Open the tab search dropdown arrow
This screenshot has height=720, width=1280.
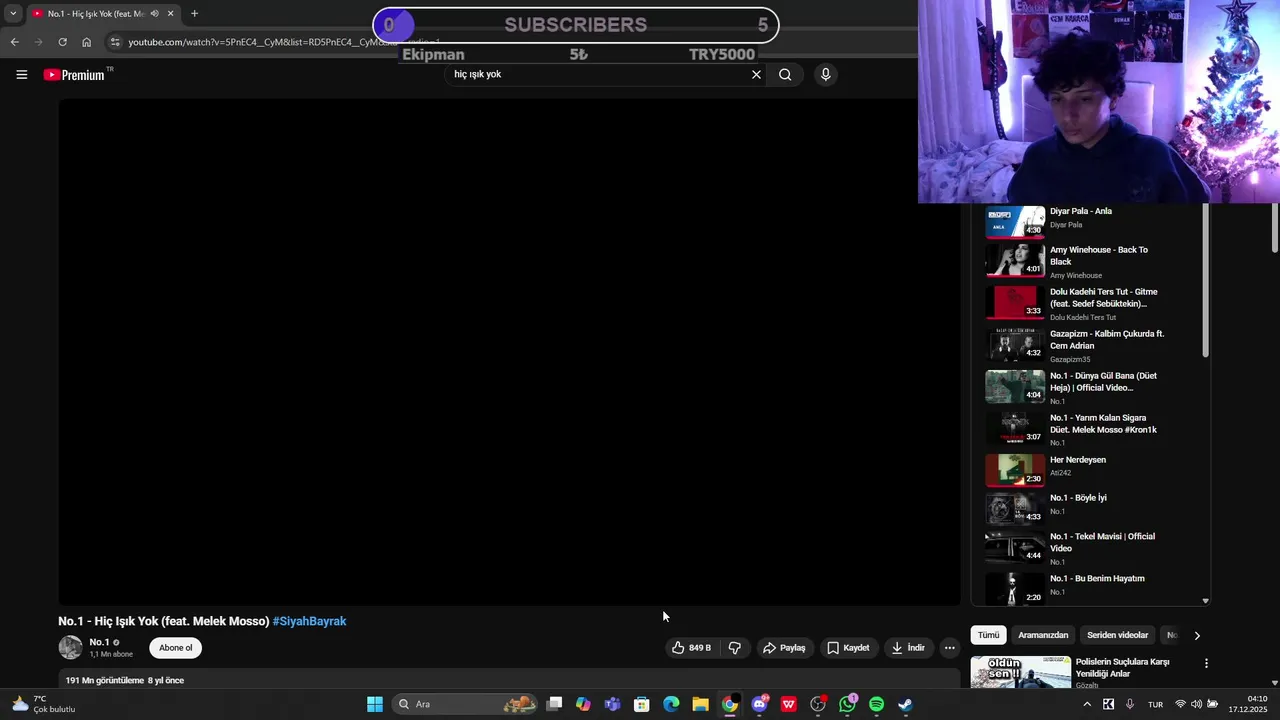[x=13, y=14]
